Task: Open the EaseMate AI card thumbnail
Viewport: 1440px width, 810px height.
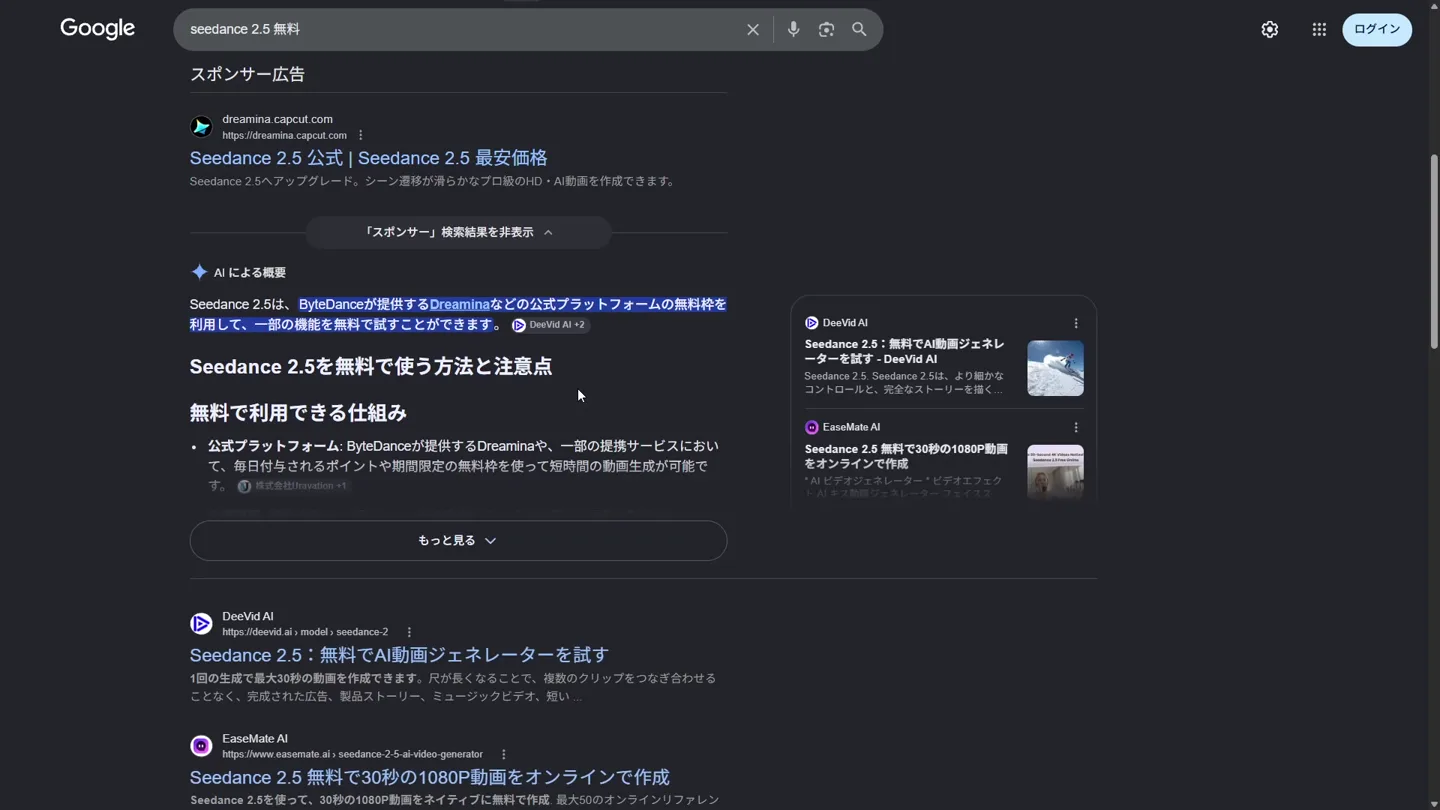Action: [x=1055, y=472]
